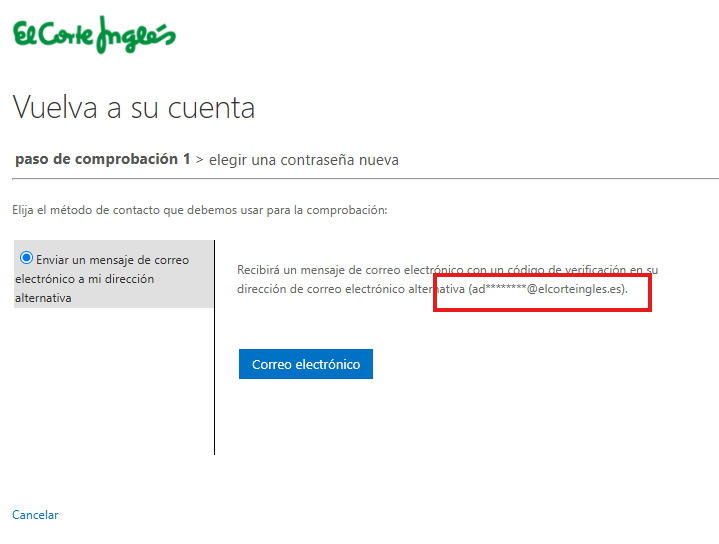Click the 'Vuelva a su cuenta' heading
The image size is (719, 544).
point(134,108)
